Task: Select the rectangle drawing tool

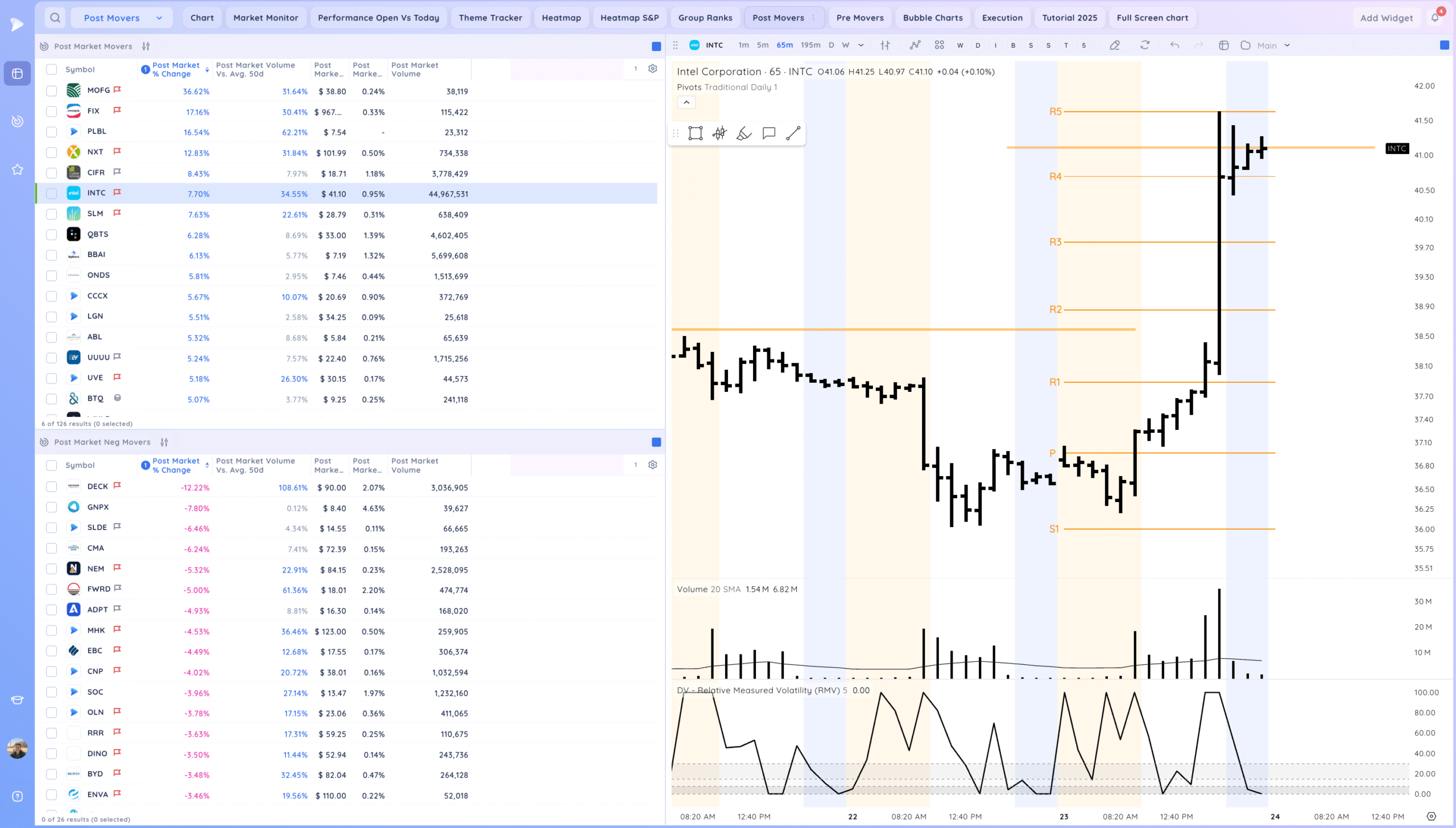Action: (x=695, y=134)
